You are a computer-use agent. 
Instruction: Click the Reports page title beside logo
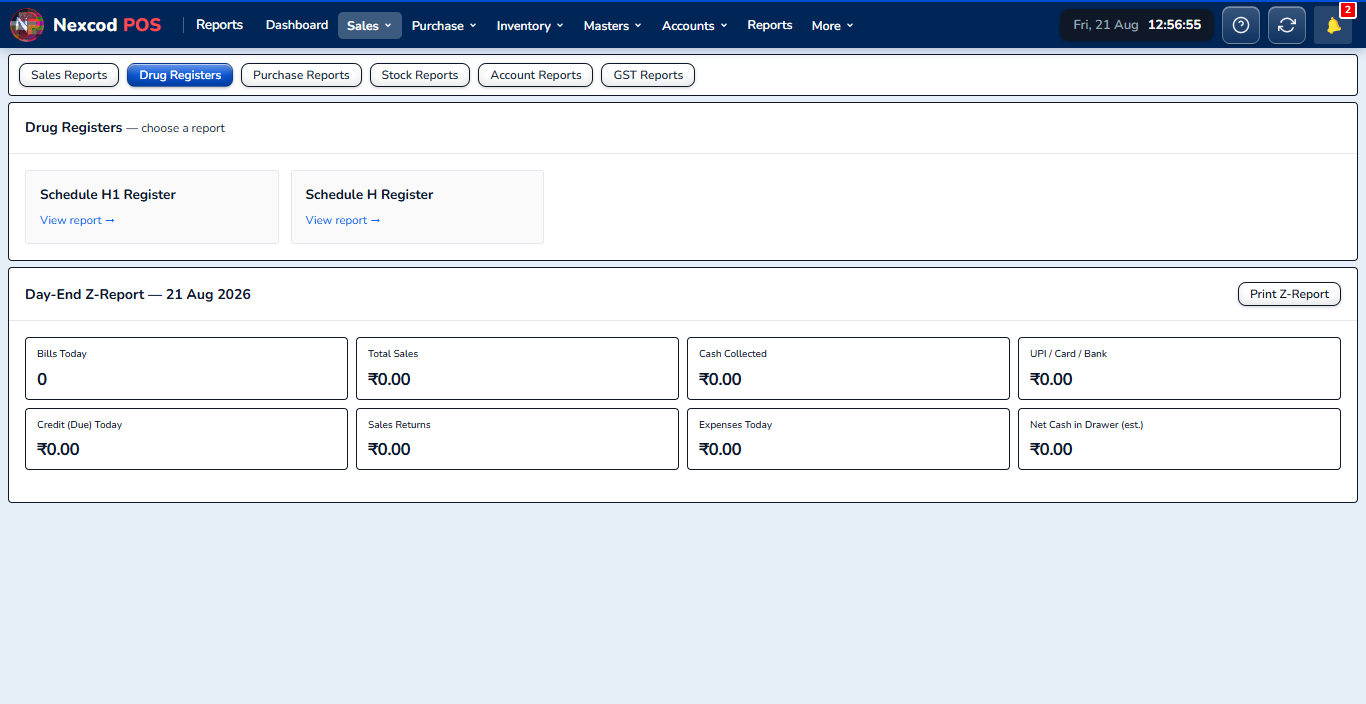tap(220, 25)
